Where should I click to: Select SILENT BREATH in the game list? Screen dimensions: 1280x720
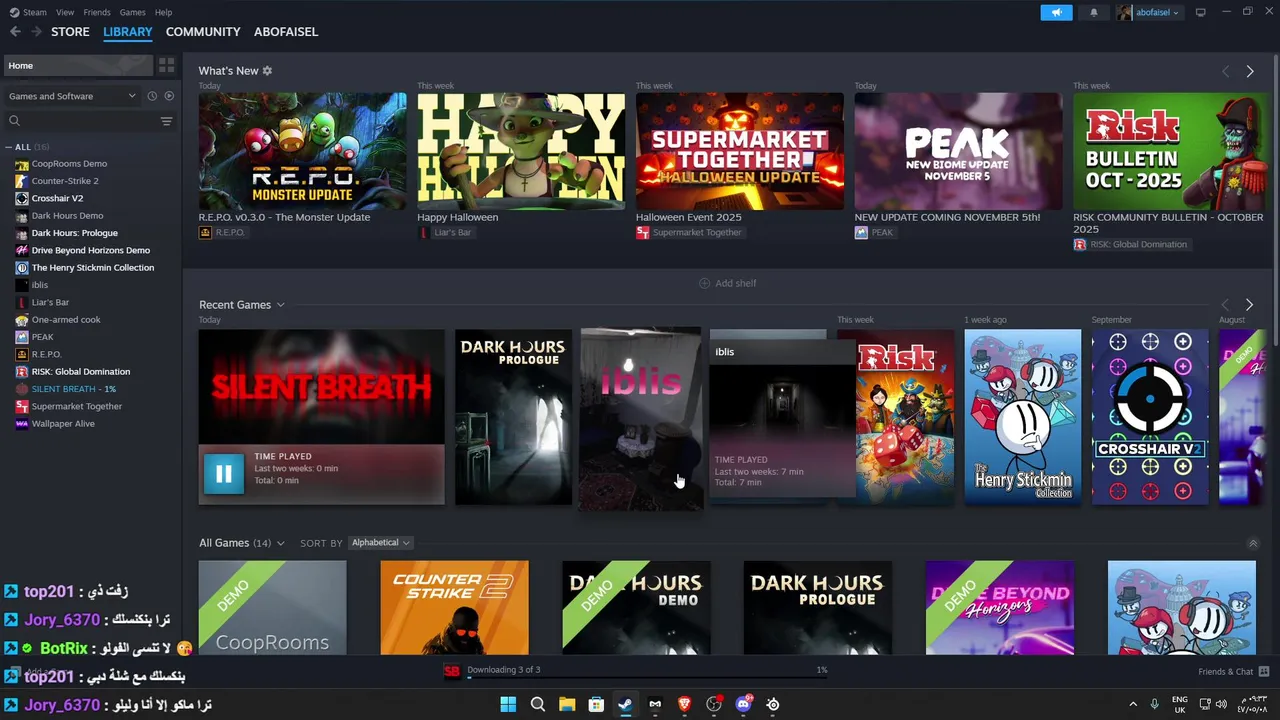click(73, 389)
